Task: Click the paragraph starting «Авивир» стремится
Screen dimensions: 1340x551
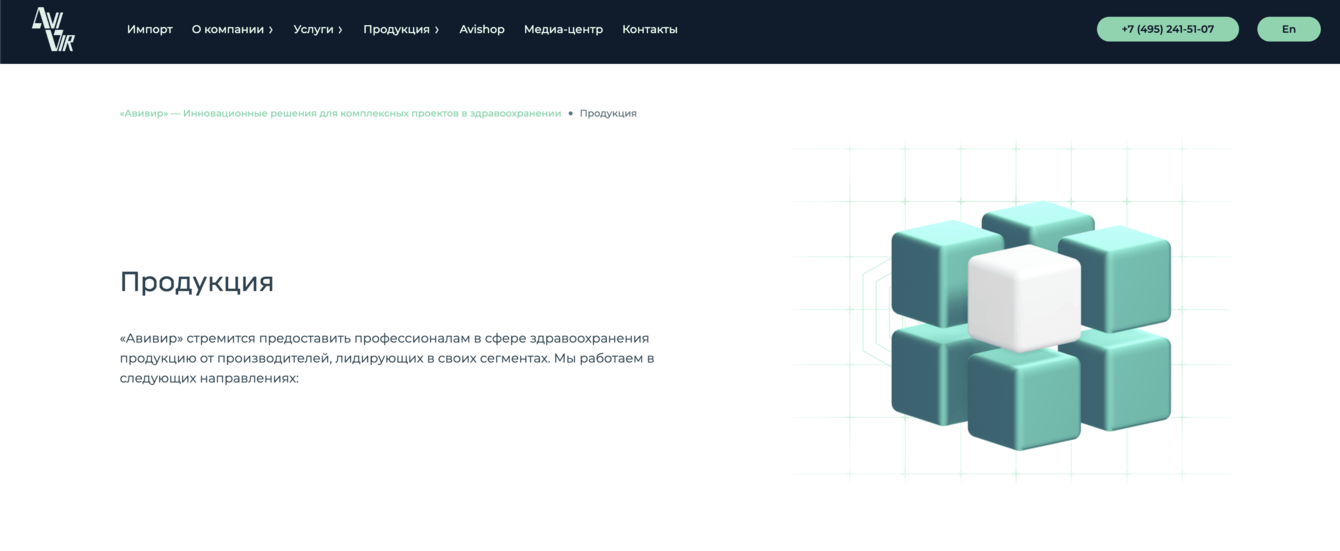Action: click(x=387, y=358)
